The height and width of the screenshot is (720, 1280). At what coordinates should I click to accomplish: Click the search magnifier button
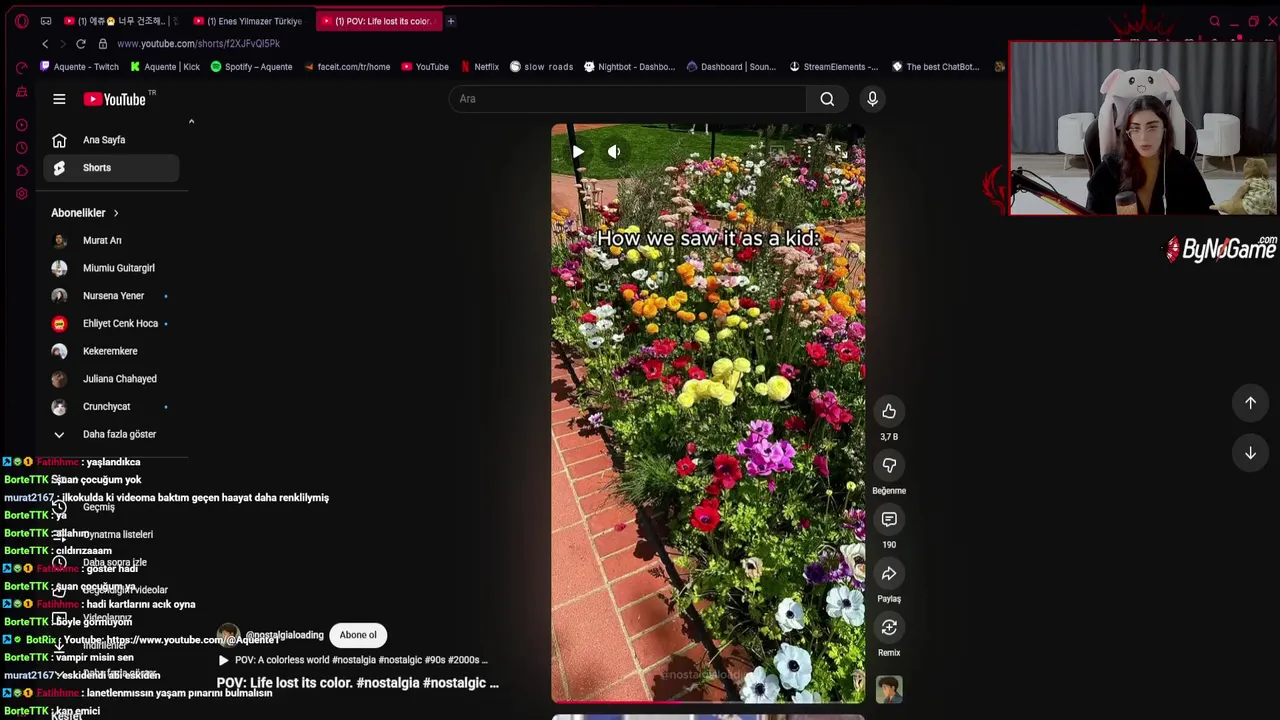point(827,99)
